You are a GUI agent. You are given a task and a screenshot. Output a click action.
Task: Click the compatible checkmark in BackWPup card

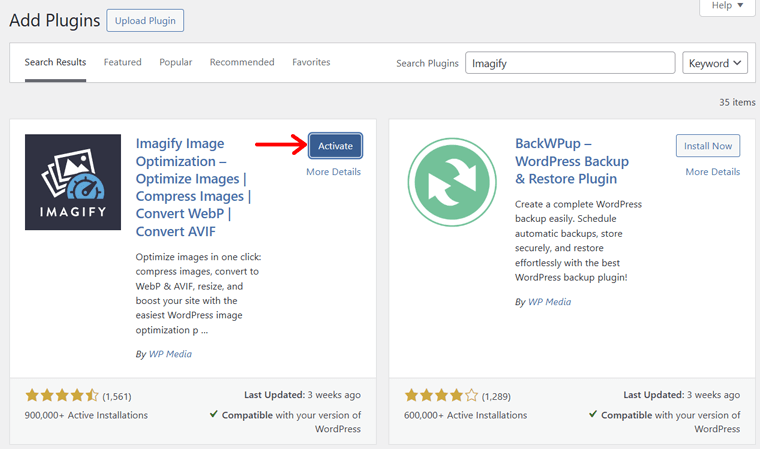[x=592, y=414]
